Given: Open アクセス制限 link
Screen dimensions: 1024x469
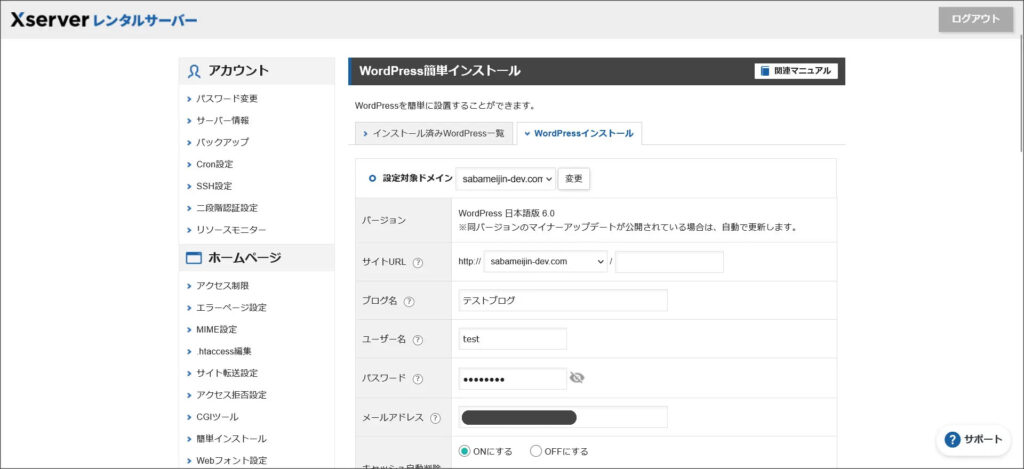Looking at the screenshot, I should [x=222, y=285].
